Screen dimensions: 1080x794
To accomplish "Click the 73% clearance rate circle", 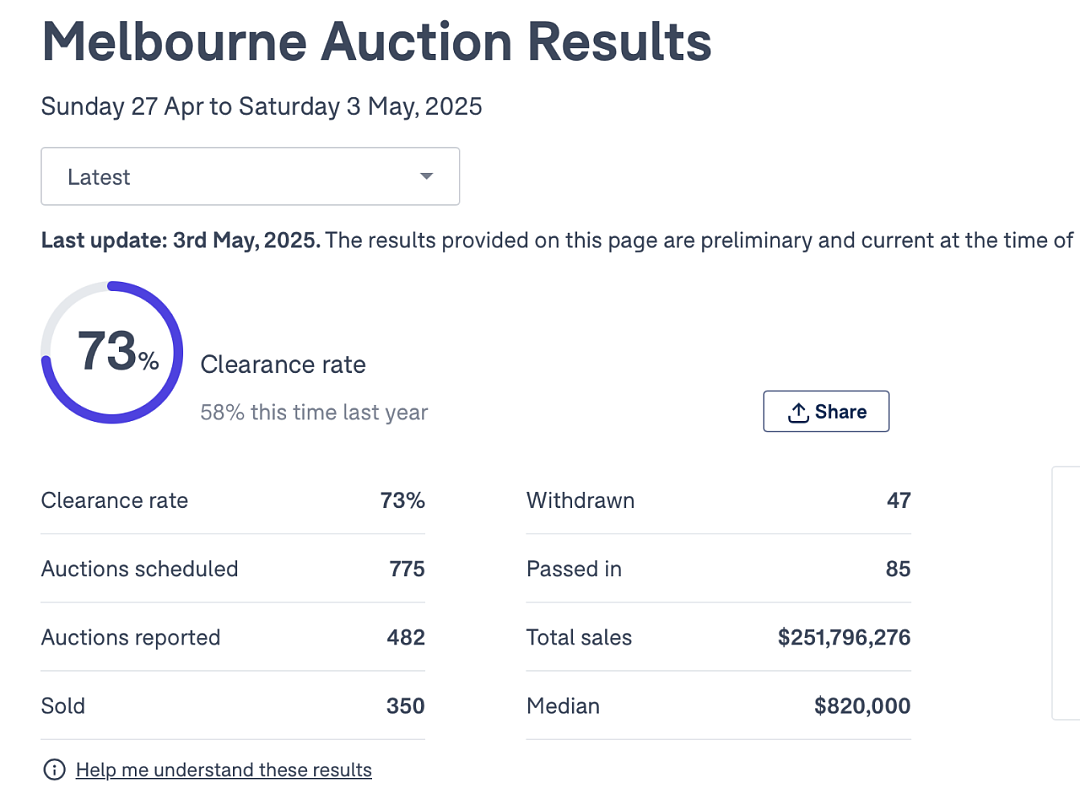I will pos(112,352).
